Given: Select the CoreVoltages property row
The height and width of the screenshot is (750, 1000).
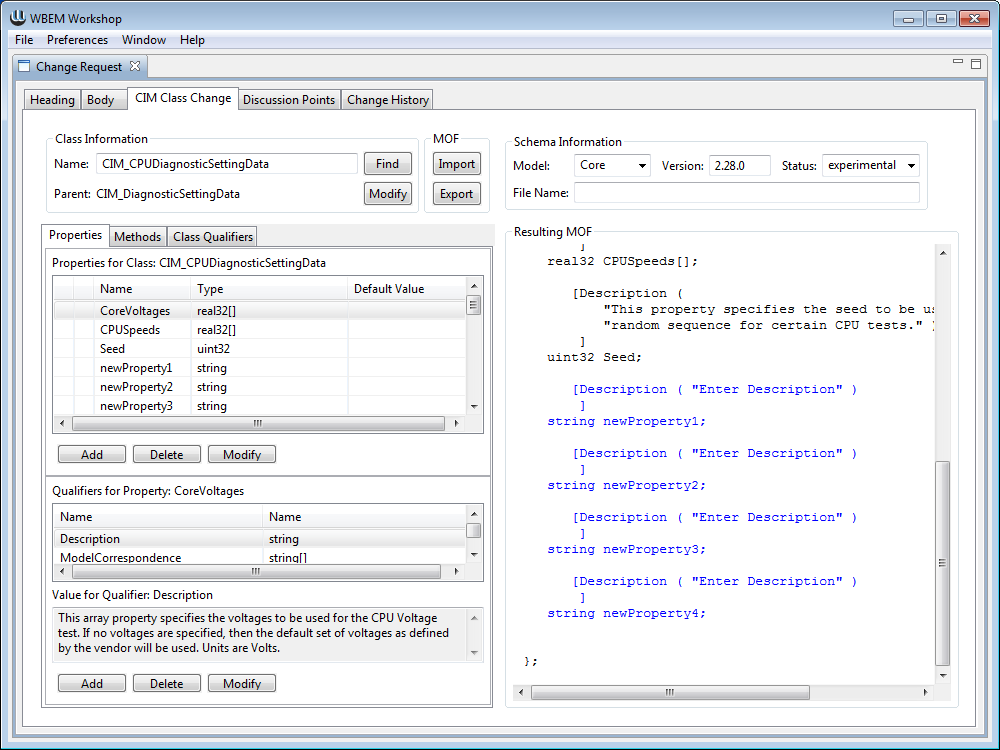Looking at the screenshot, I should 260,311.
